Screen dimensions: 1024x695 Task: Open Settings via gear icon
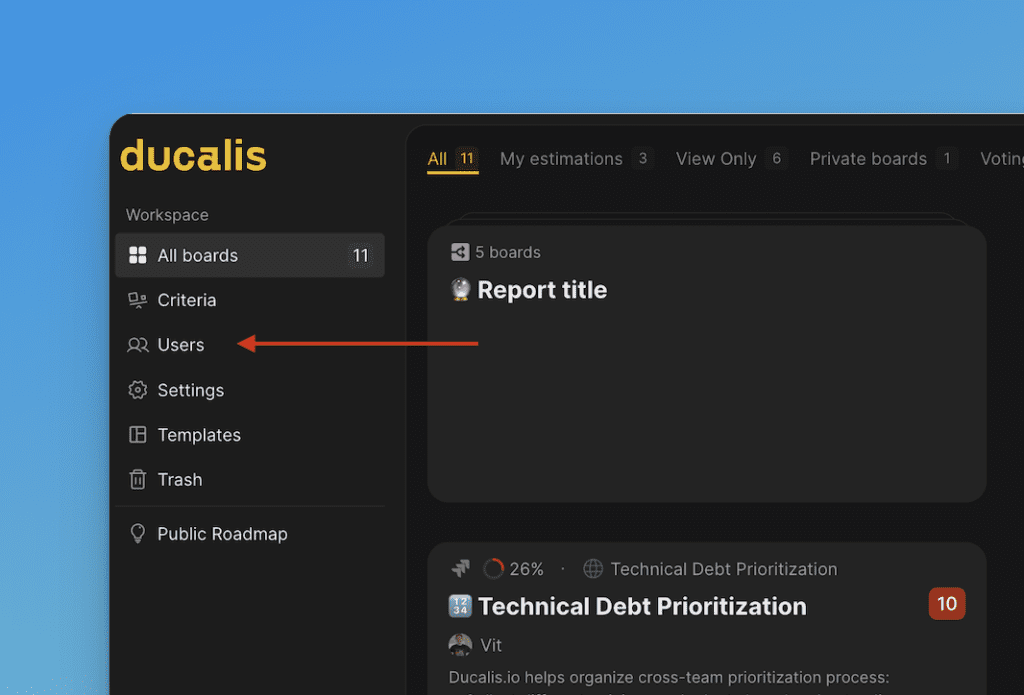pos(138,390)
